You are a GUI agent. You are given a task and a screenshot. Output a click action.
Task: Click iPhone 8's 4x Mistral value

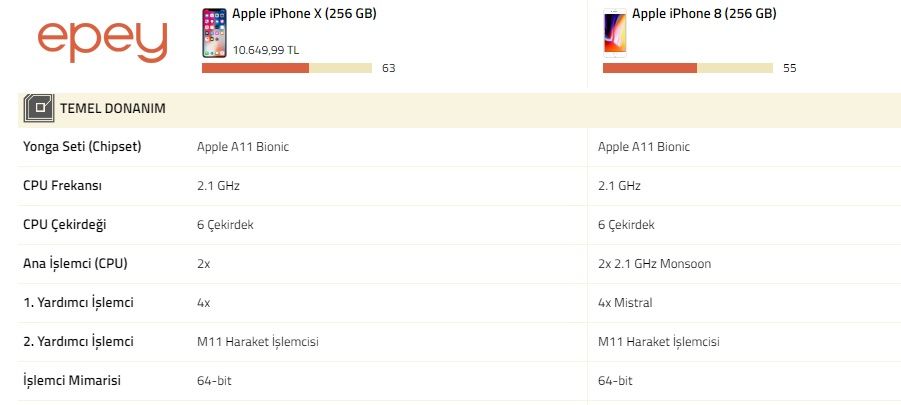tap(631, 303)
